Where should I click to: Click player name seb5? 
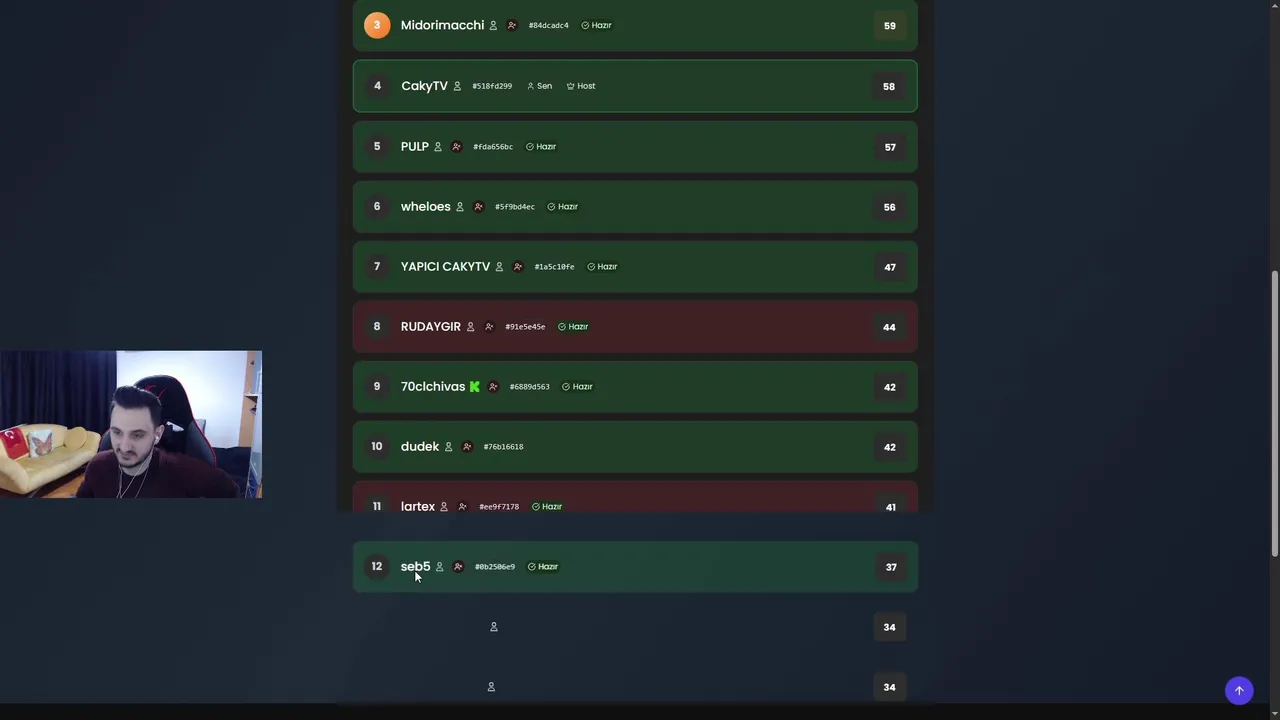pos(415,566)
